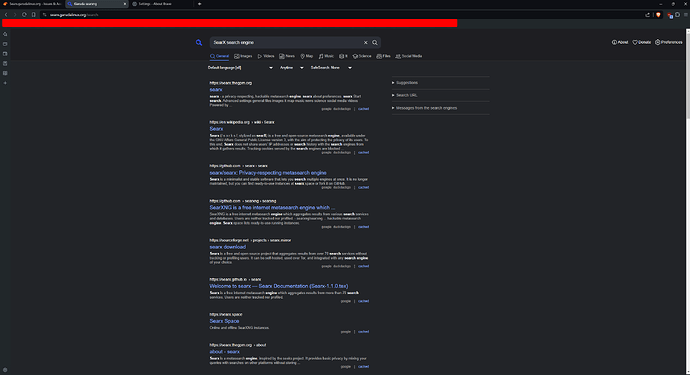Viewport: 690px width, 375px height.
Task: Open the Anytime time range dropdown
Action: 291,68
